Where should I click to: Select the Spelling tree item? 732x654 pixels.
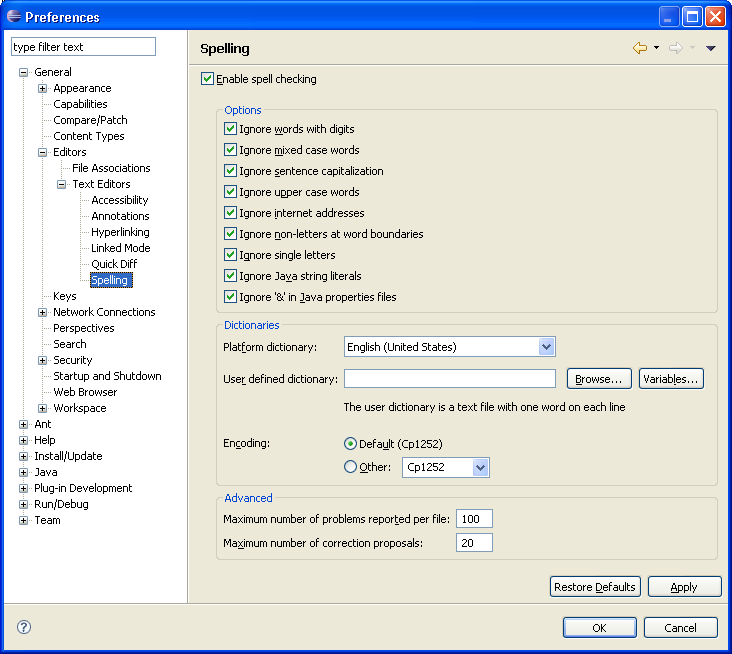[x=111, y=280]
